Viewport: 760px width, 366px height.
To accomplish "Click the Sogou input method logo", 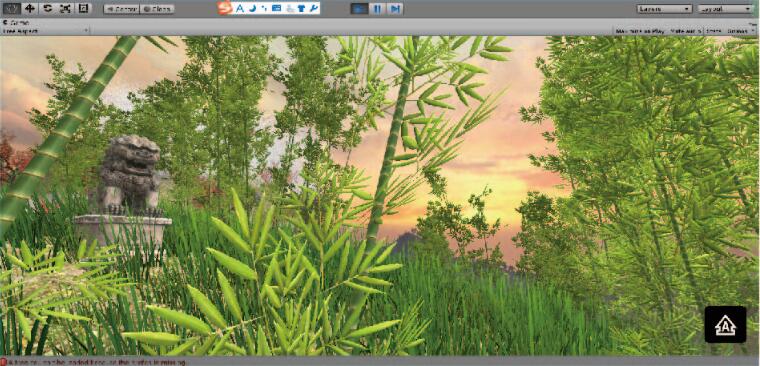I will [224, 8].
